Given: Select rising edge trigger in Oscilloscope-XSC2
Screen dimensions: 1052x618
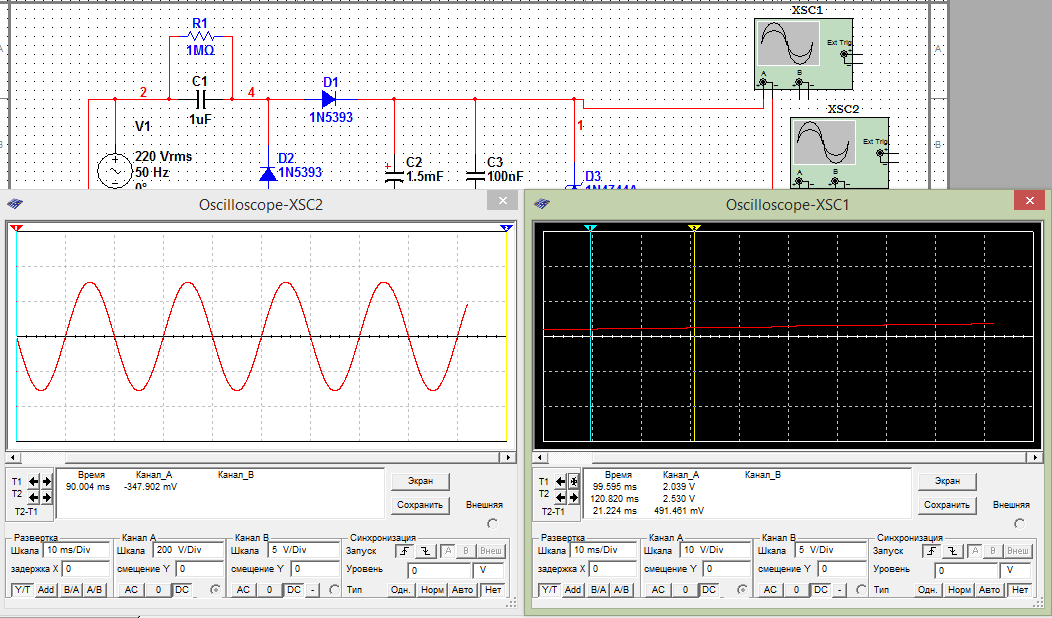Looking at the screenshot, I should (404, 551).
